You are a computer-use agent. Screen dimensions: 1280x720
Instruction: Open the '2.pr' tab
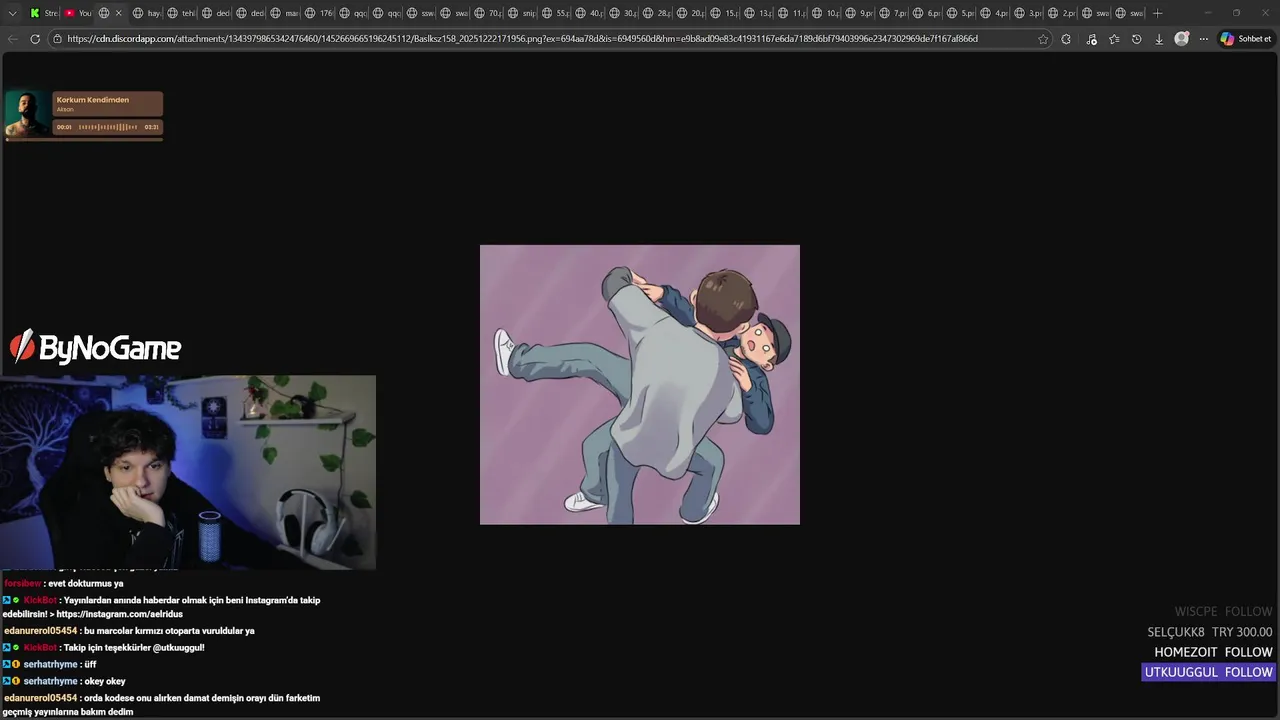(1063, 13)
